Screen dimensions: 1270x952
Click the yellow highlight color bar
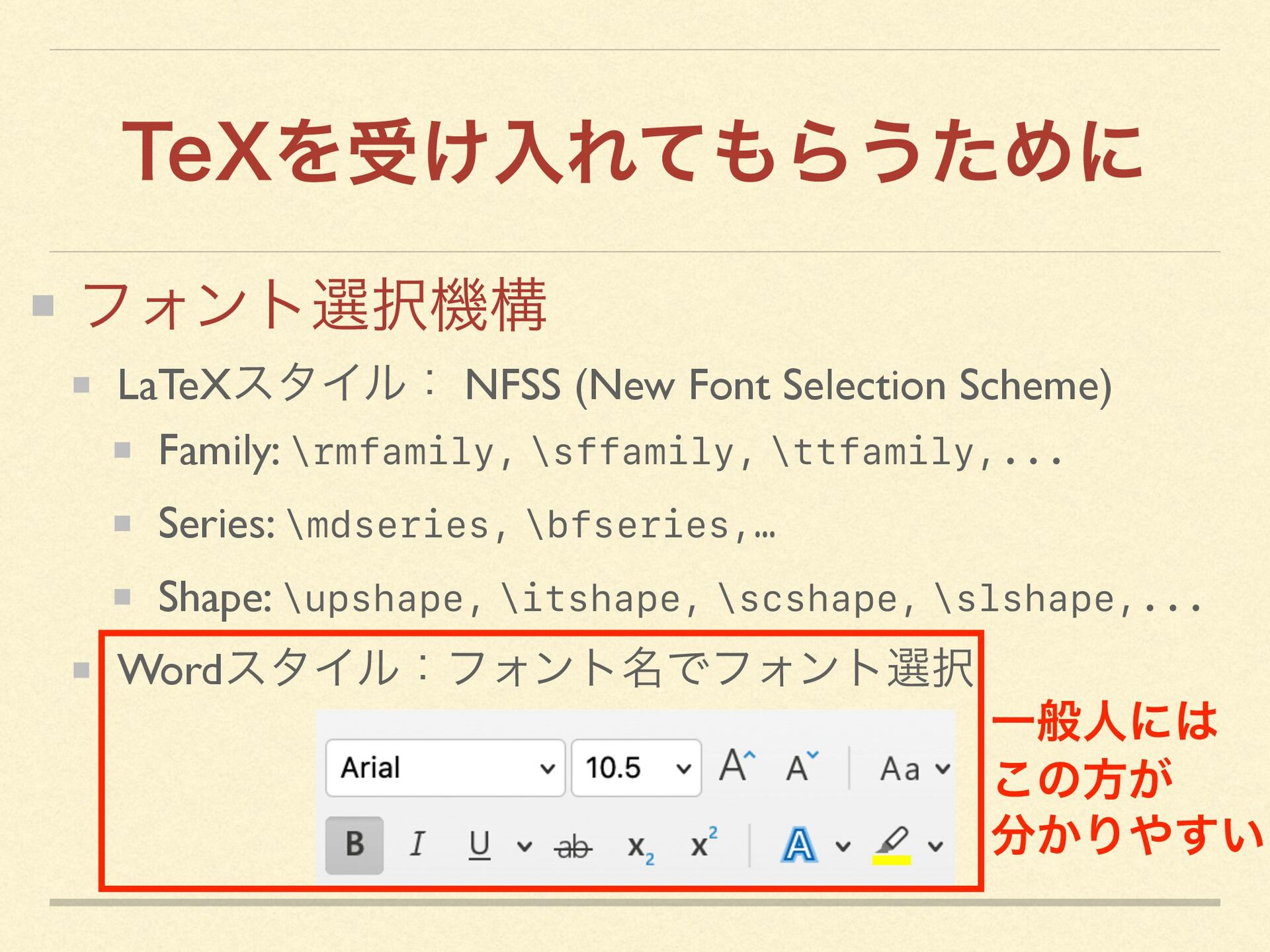tap(892, 860)
